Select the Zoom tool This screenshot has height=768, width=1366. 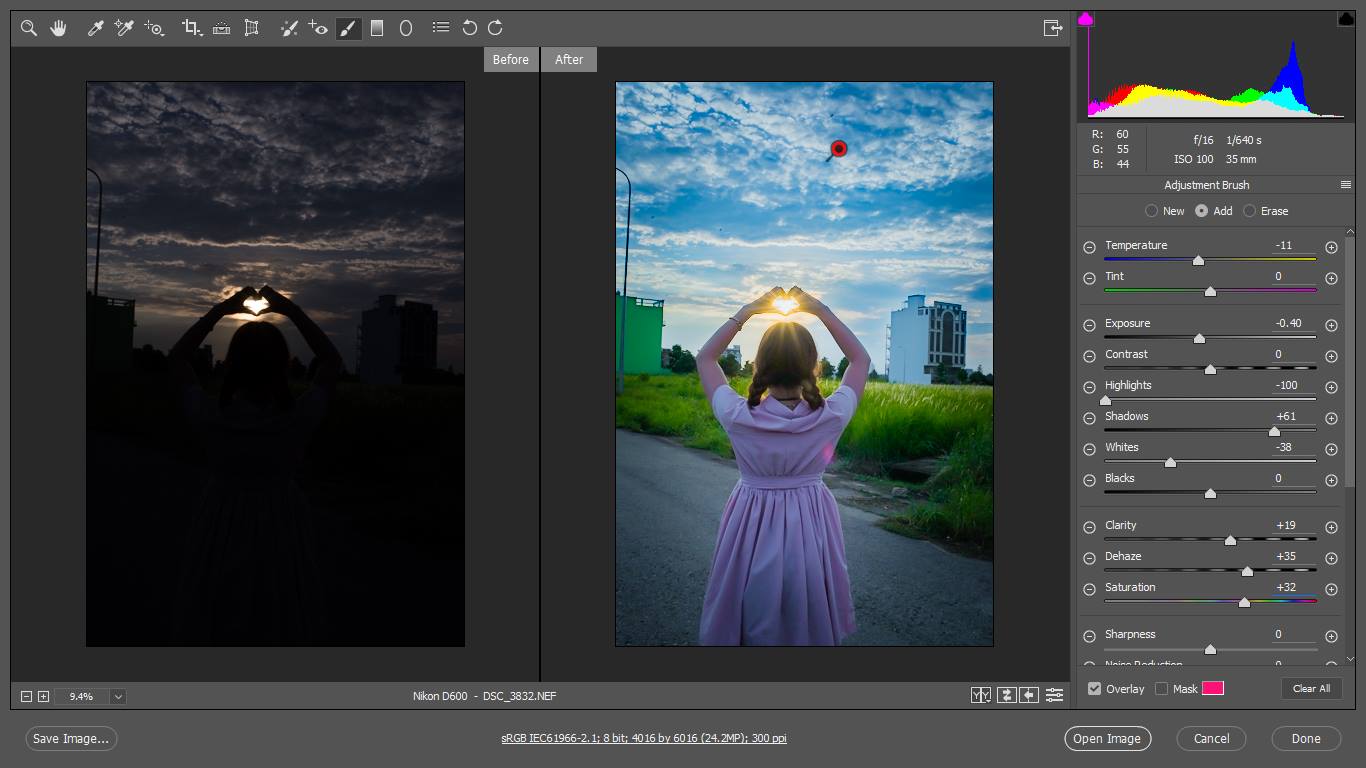(x=29, y=28)
